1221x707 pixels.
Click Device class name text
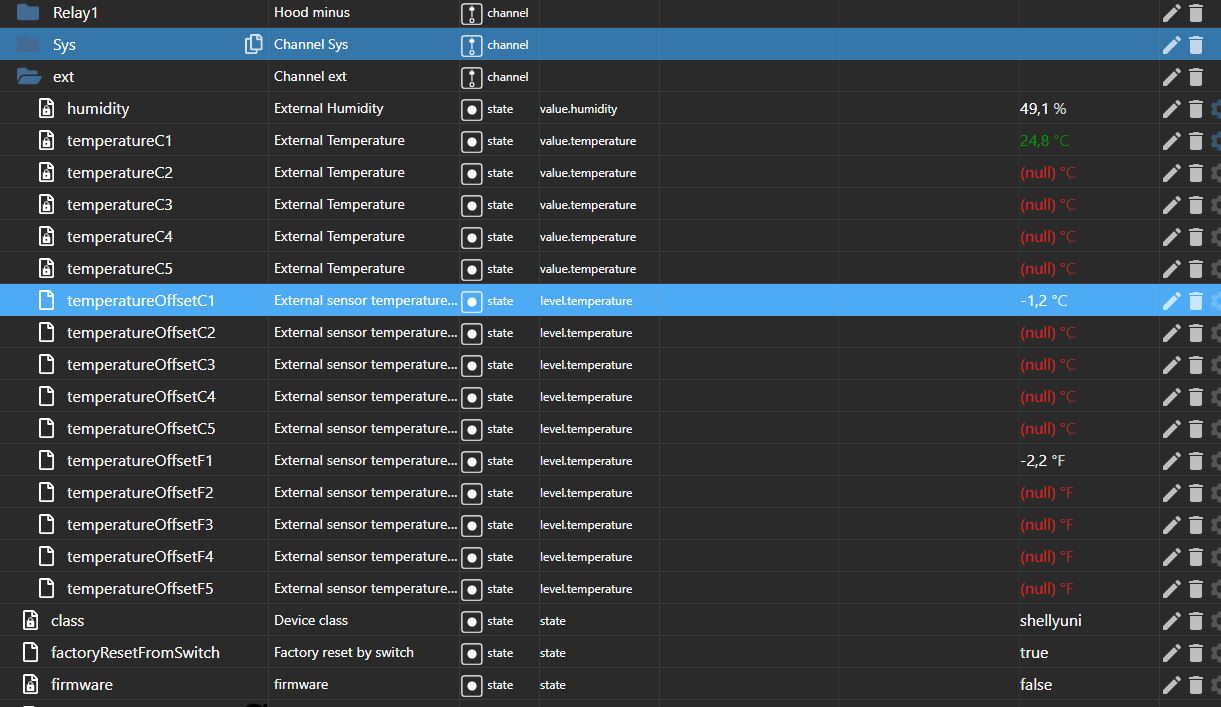coord(311,620)
